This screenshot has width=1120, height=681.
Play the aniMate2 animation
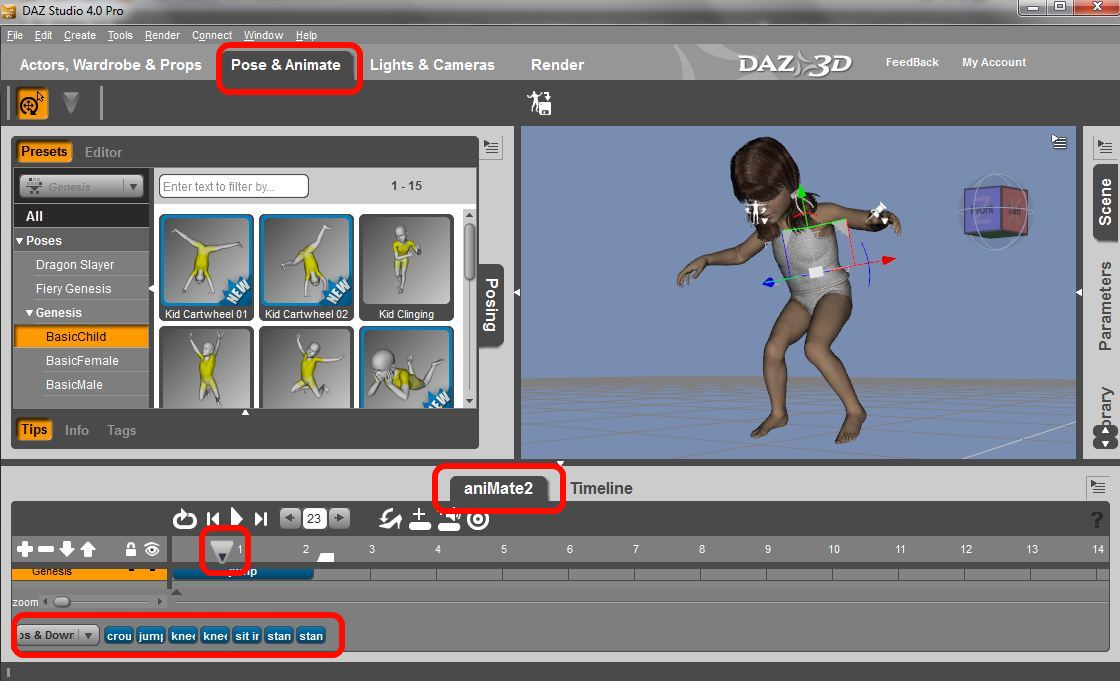pos(236,517)
